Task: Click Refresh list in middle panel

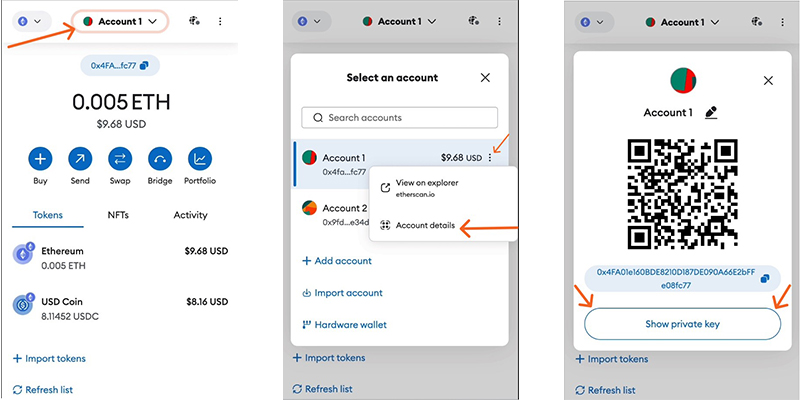Action: pyautogui.click(x=323, y=389)
